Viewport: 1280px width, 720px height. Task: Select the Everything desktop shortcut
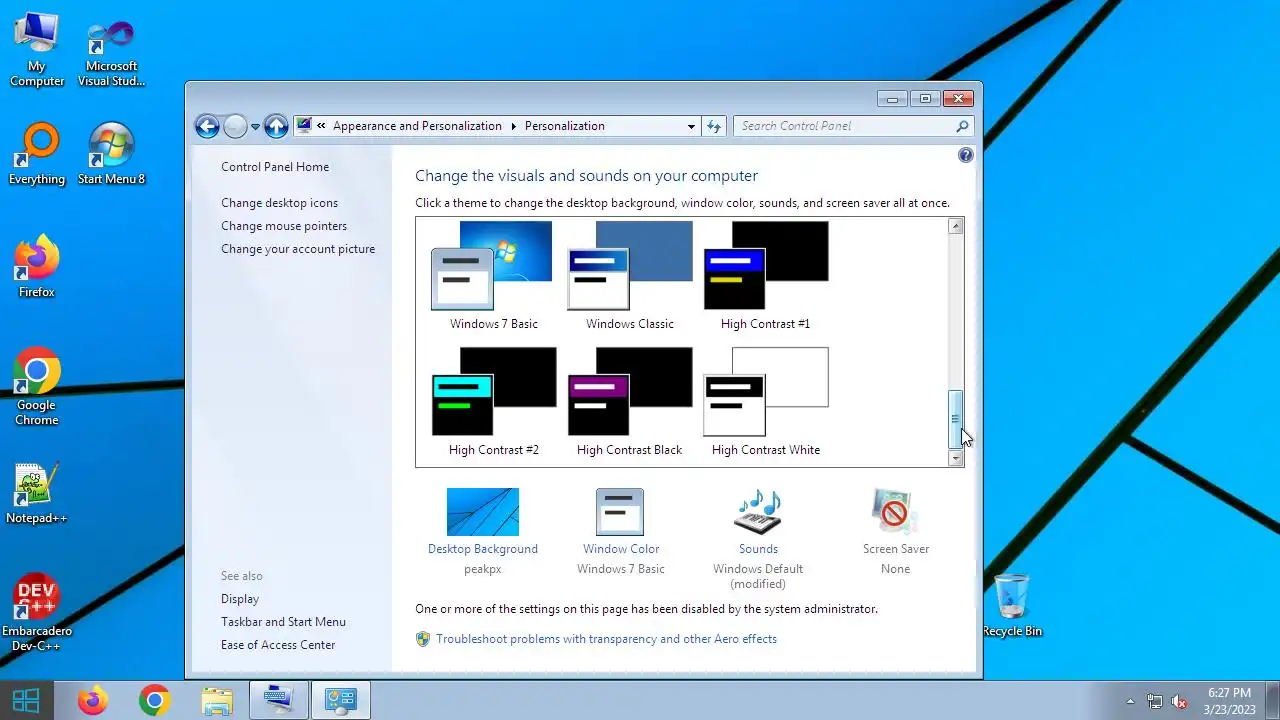[37, 154]
